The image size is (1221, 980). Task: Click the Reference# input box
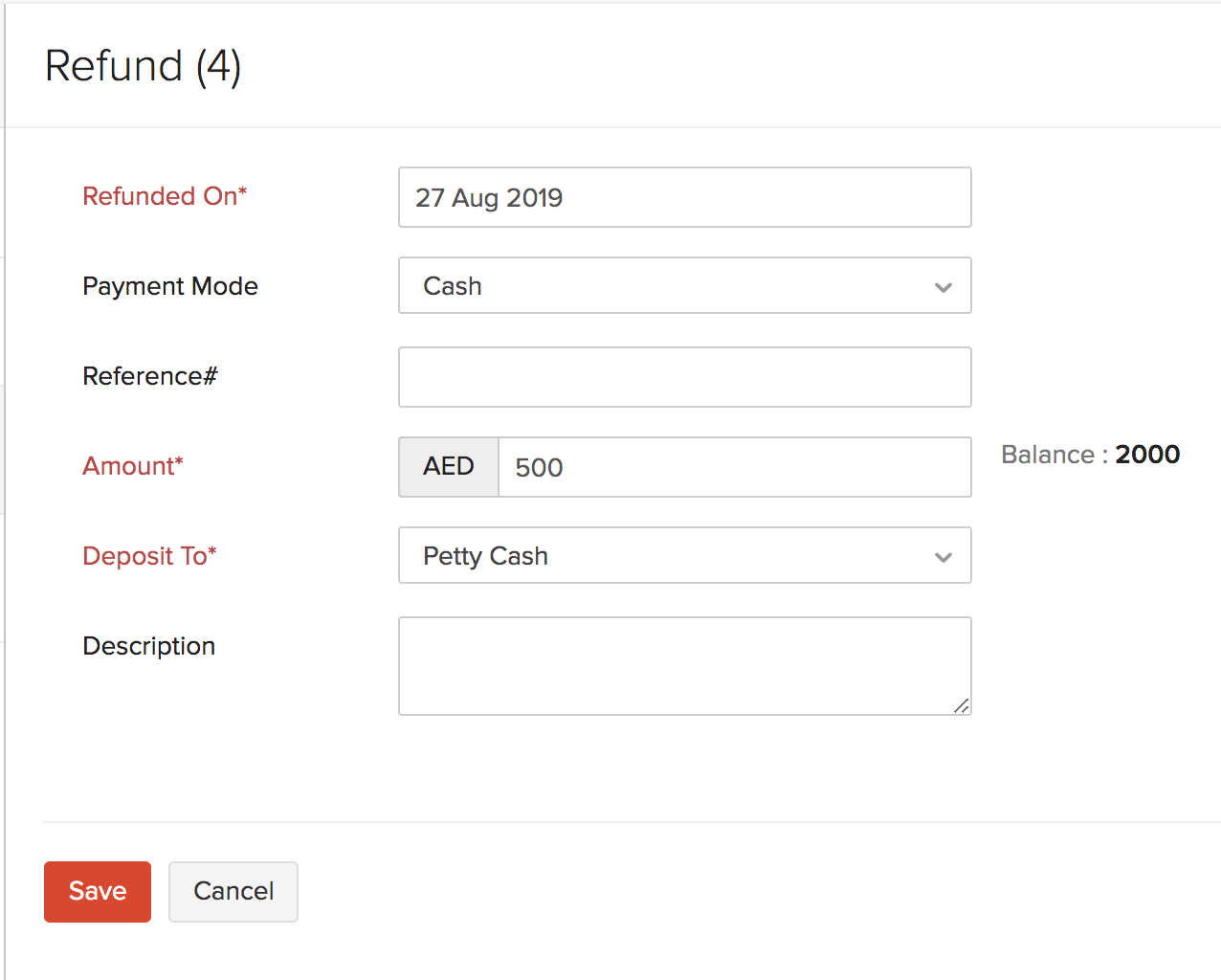point(684,376)
